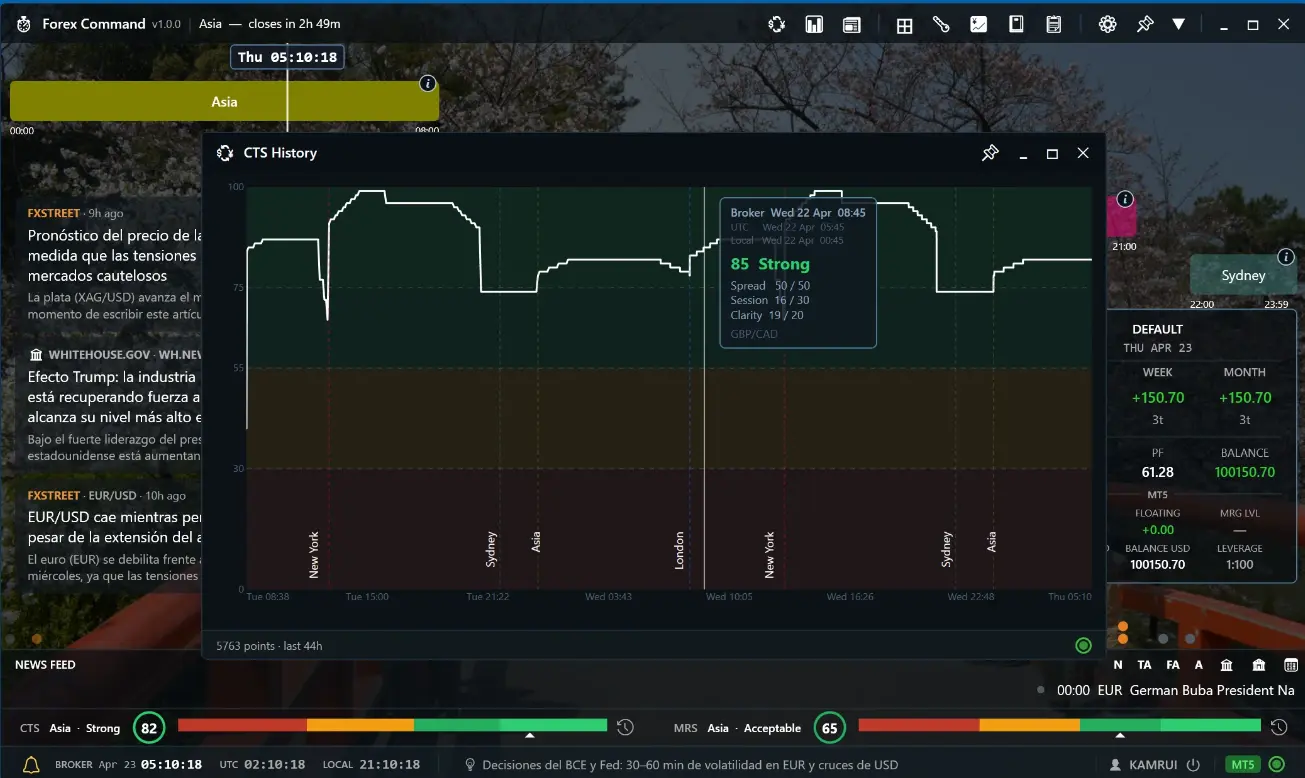The width and height of the screenshot is (1305, 778).
Task: Open the Efecto Trump news headline
Action: click(x=115, y=397)
